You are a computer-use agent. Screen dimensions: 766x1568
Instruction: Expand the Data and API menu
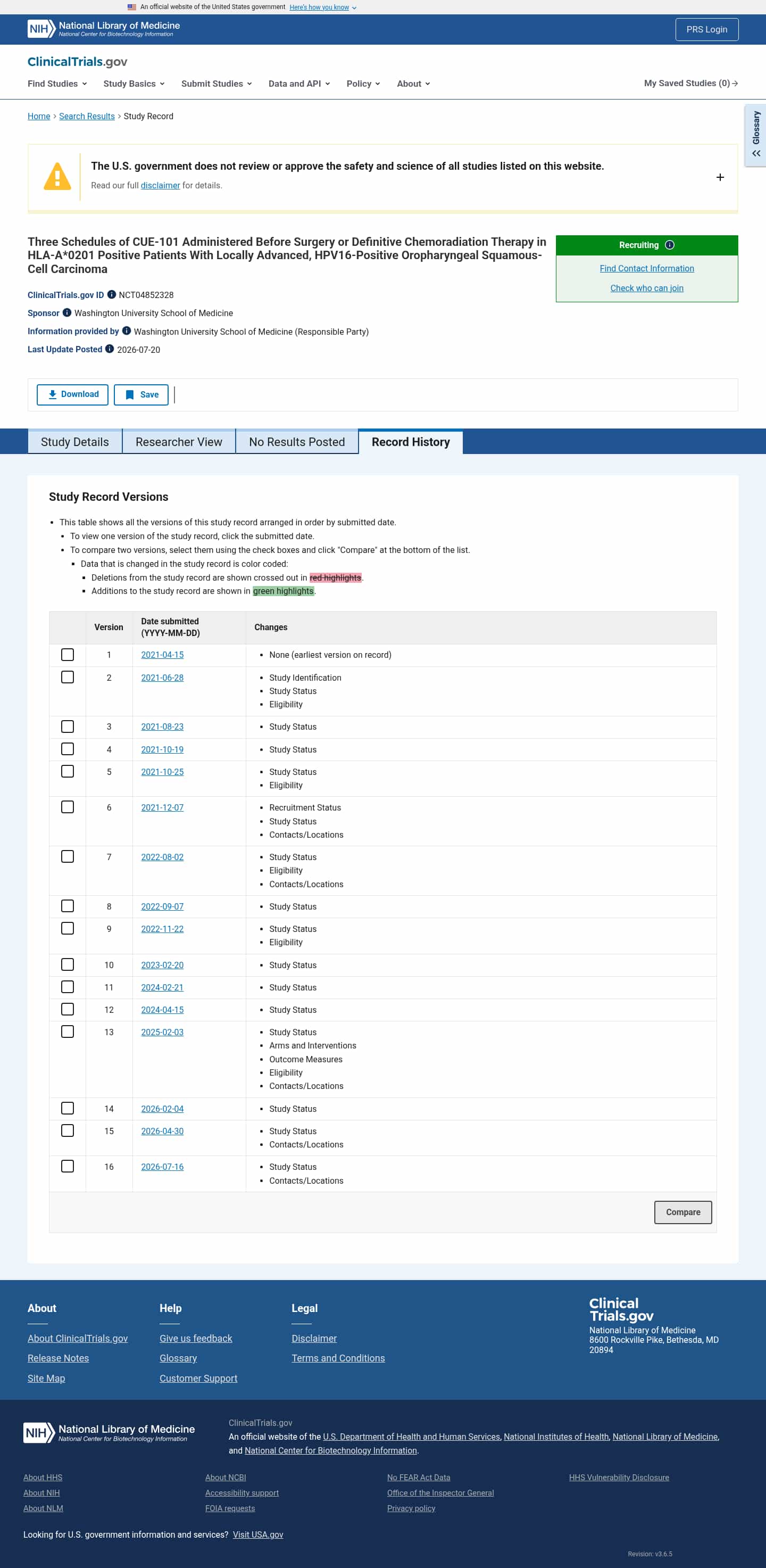(299, 84)
